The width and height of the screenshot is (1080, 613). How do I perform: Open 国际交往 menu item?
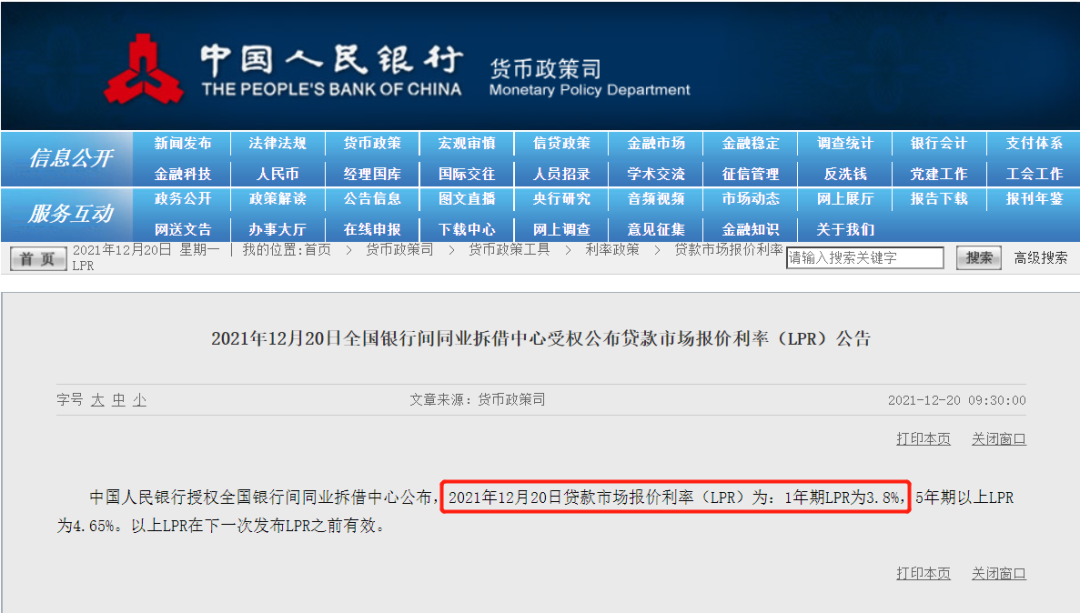(x=466, y=174)
